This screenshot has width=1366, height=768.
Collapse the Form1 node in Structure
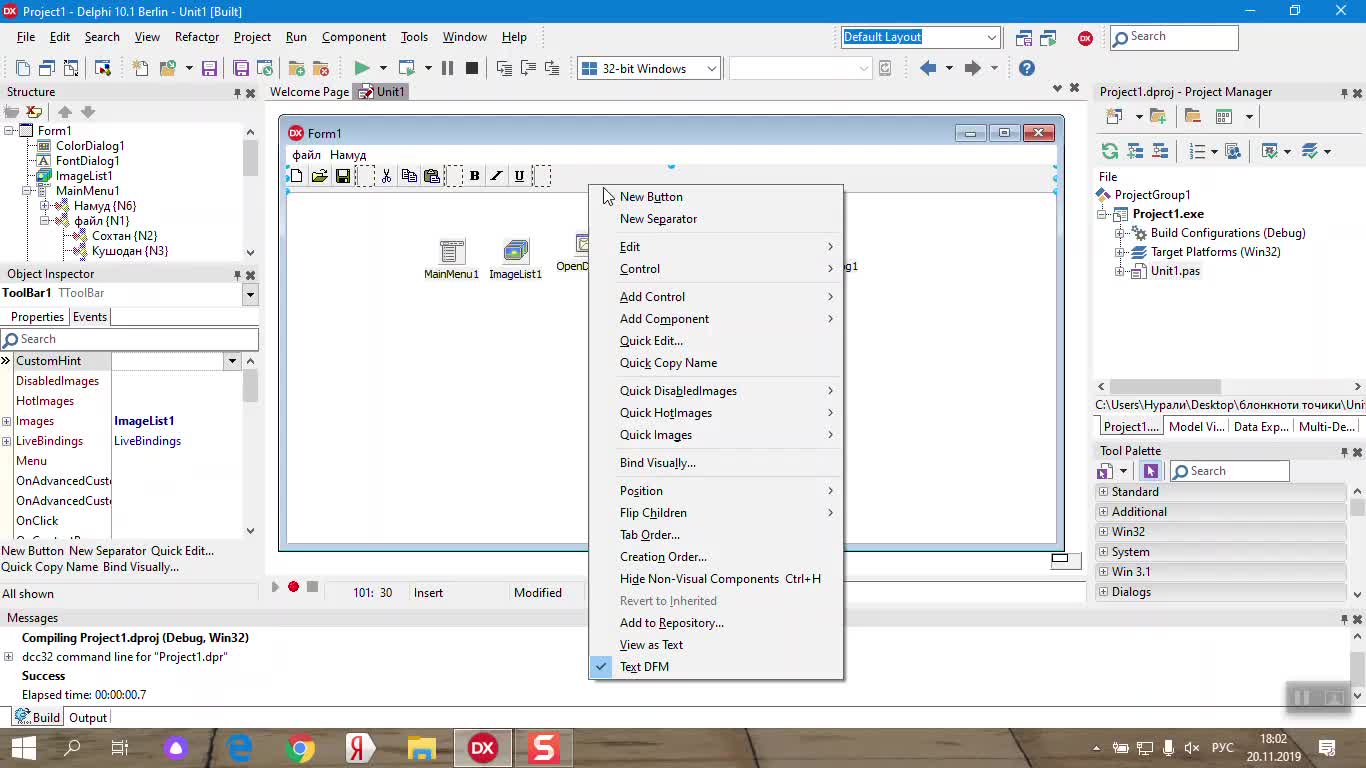coord(10,131)
